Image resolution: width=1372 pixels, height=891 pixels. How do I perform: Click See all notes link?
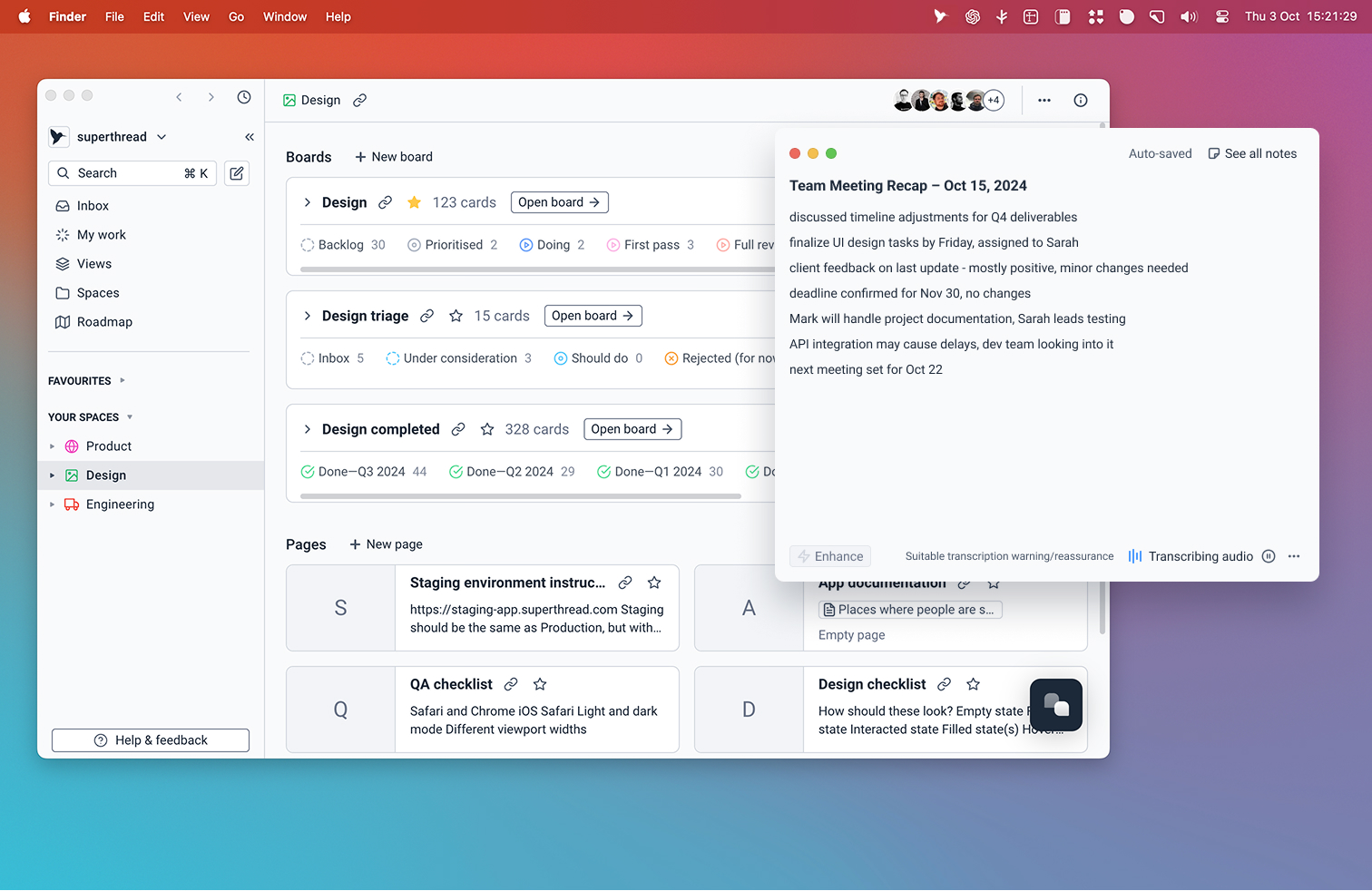[1252, 153]
